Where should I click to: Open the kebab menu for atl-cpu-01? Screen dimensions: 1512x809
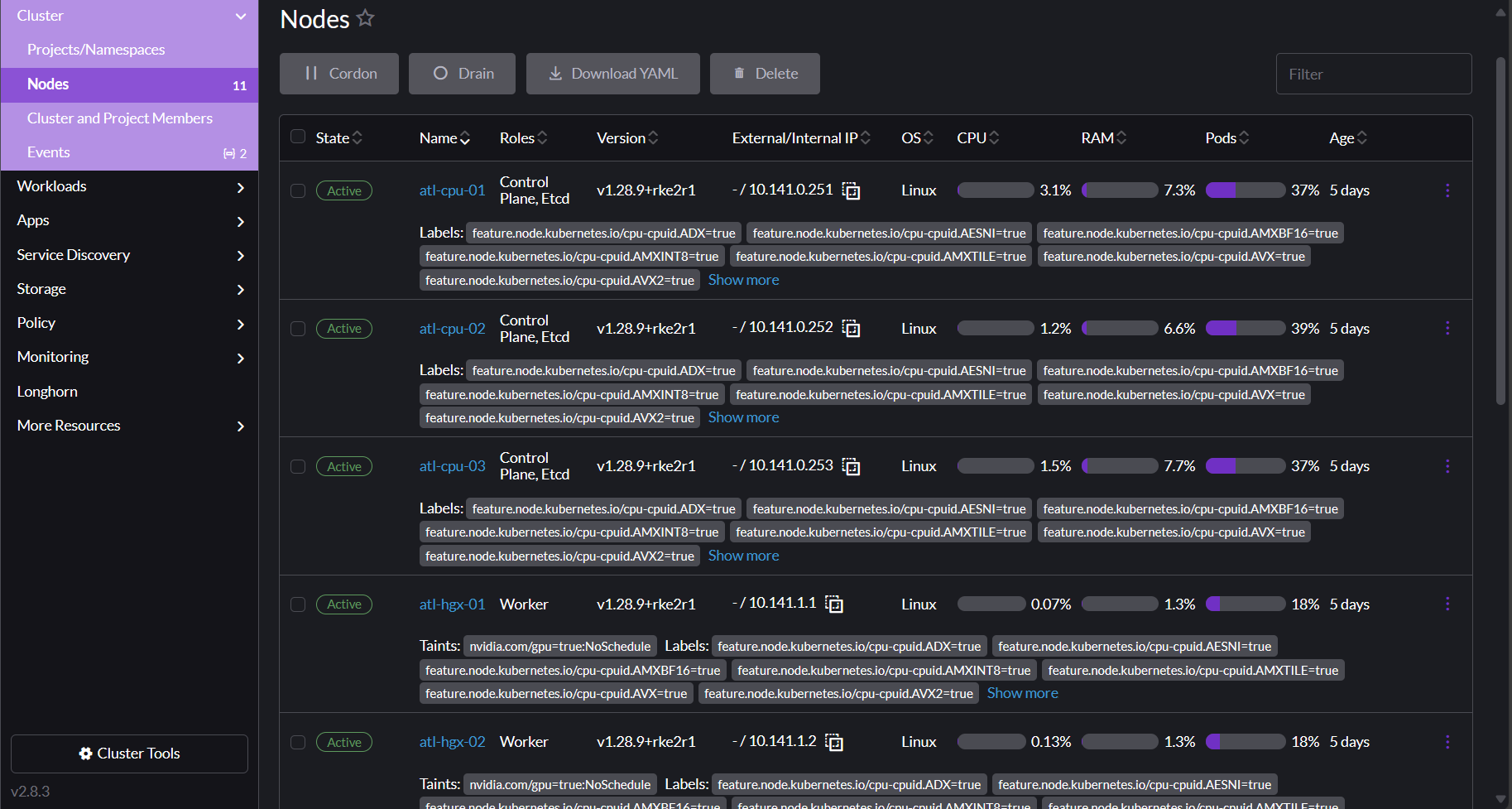pyautogui.click(x=1448, y=190)
